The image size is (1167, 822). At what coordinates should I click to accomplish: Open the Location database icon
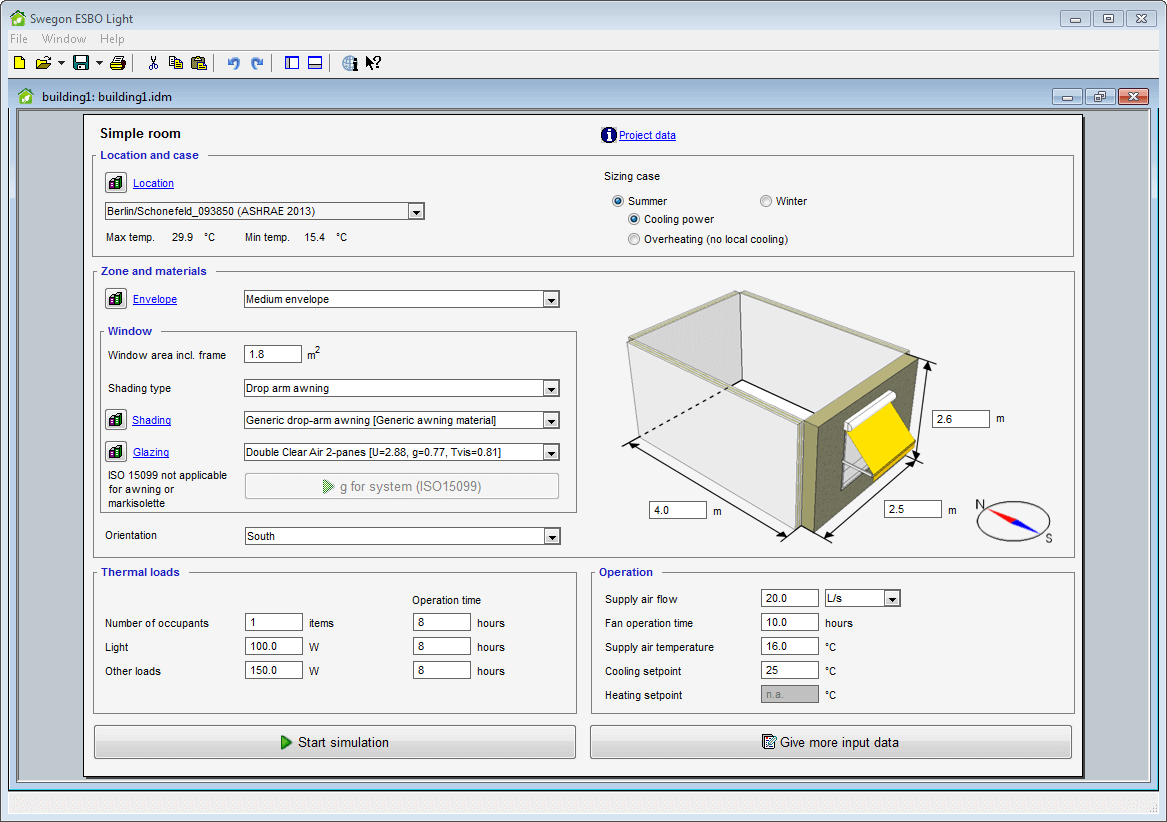coord(116,183)
